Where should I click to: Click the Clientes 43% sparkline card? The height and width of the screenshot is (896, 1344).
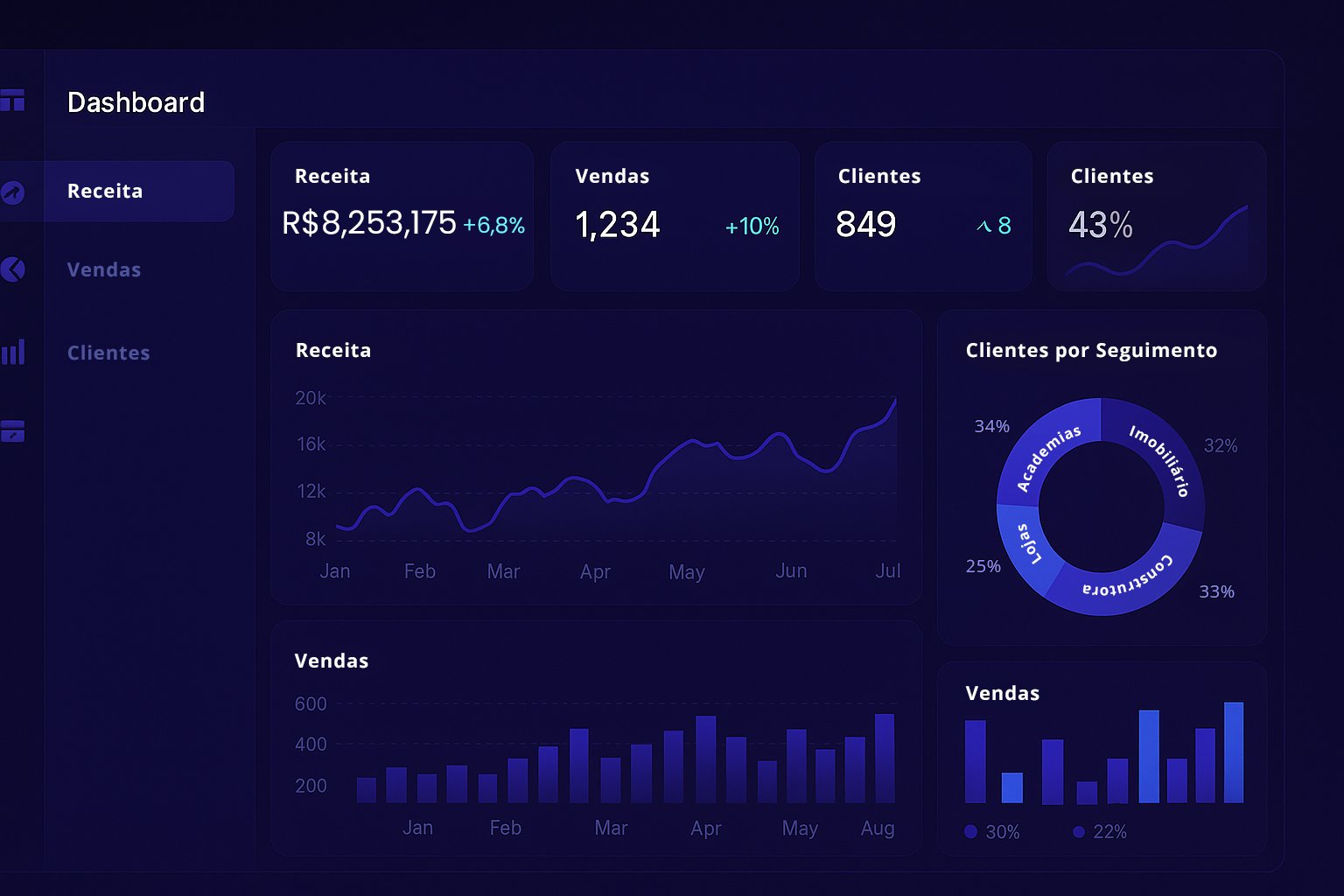(x=1156, y=216)
